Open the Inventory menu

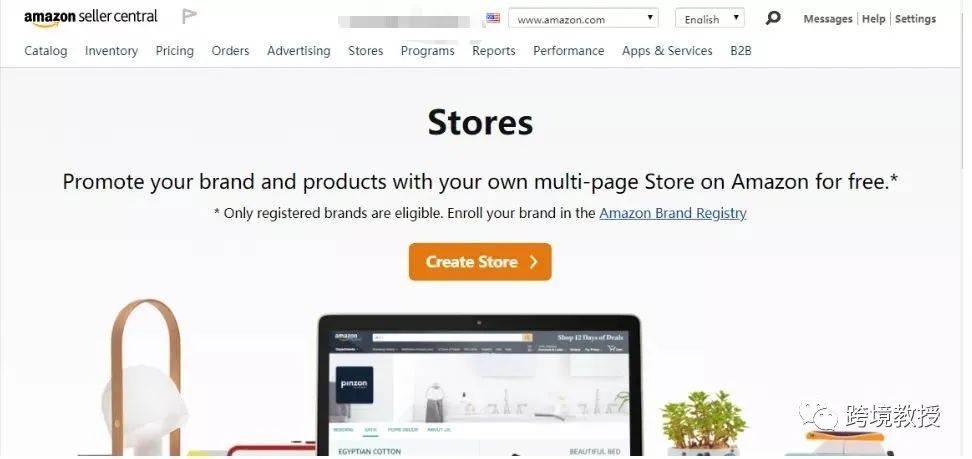point(112,51)
